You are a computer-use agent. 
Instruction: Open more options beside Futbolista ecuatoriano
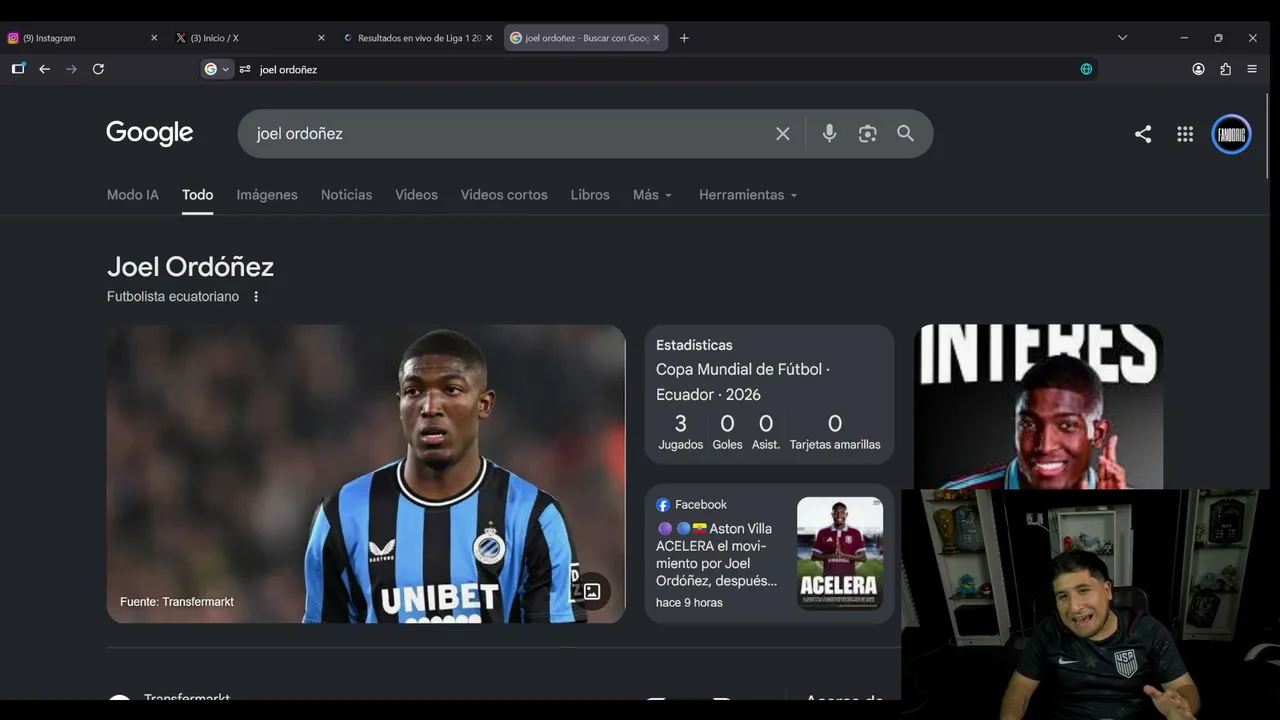[x=256, y=297]
